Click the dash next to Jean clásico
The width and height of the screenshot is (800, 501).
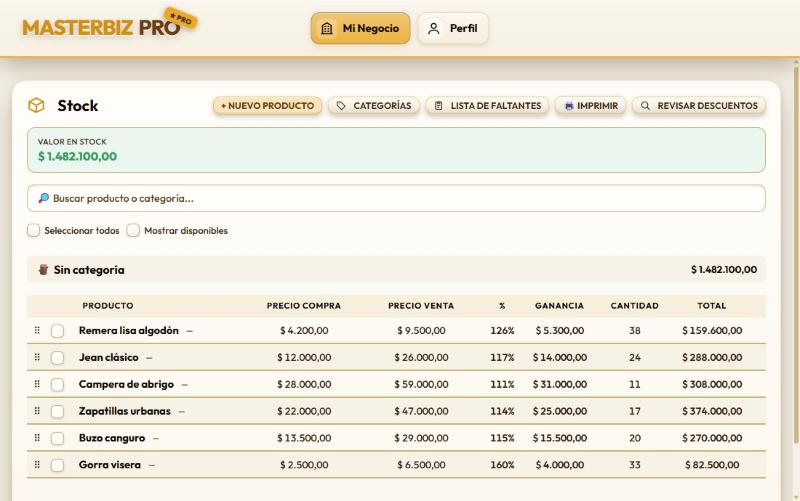[149, 358]
